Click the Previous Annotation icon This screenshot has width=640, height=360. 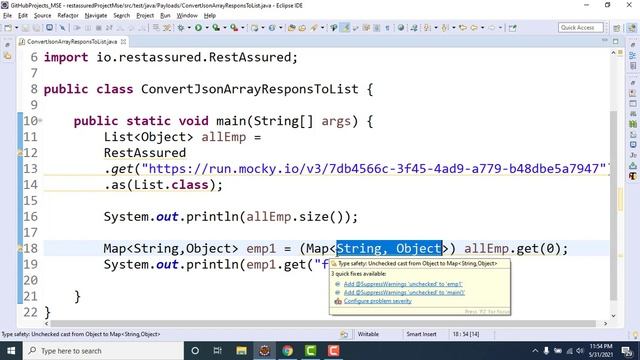click(445, 28)
